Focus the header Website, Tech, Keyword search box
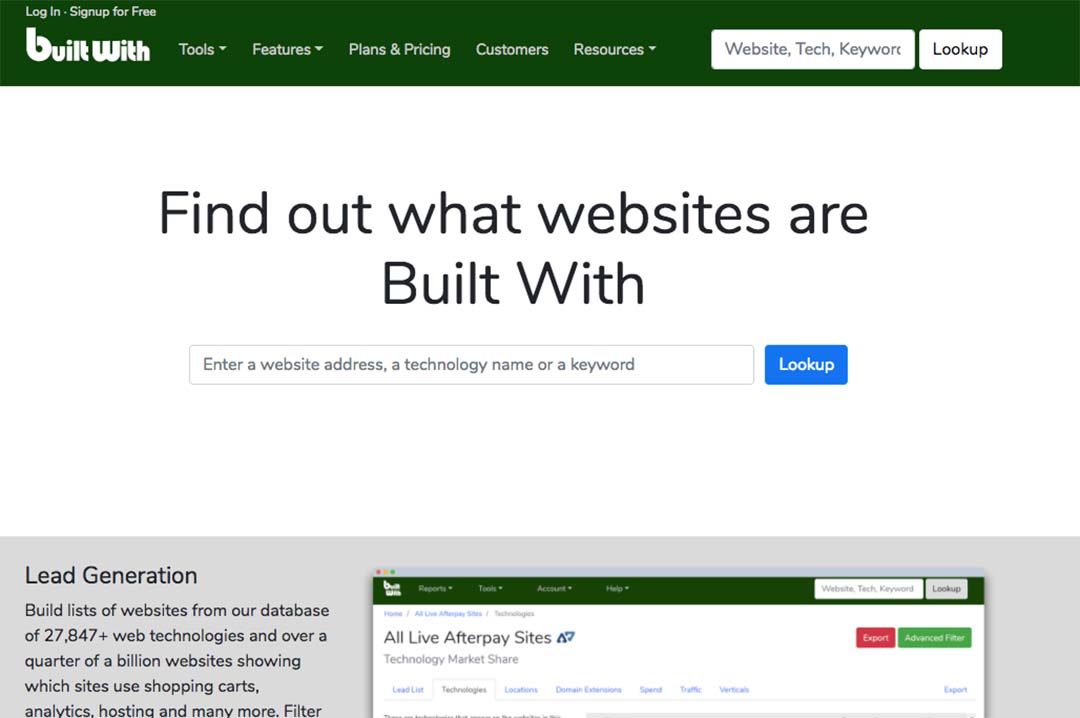 point(812,49)
